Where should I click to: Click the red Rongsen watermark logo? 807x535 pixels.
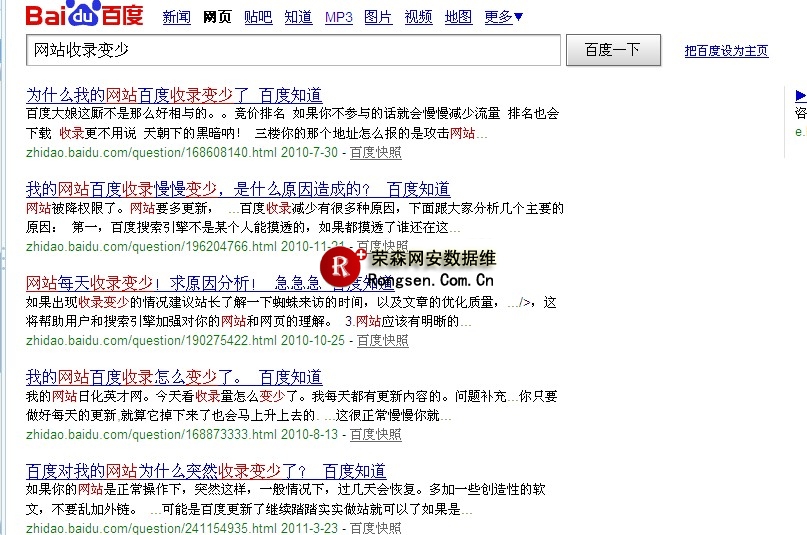pos(344,266)
